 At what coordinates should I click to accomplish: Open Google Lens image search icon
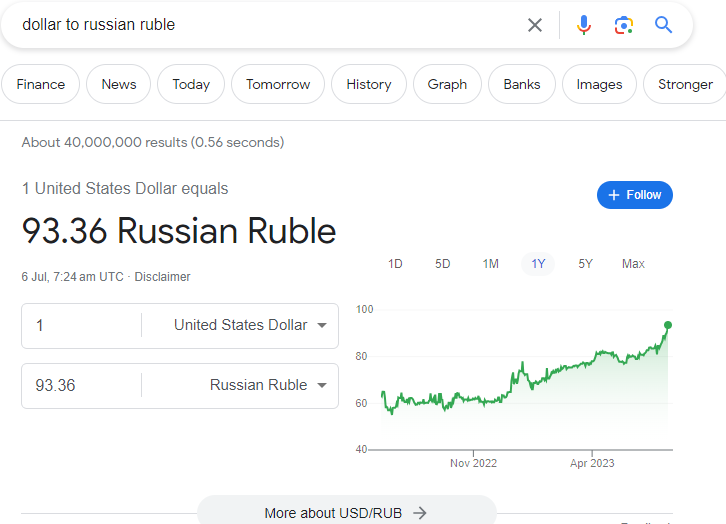(x=624, y=25)
